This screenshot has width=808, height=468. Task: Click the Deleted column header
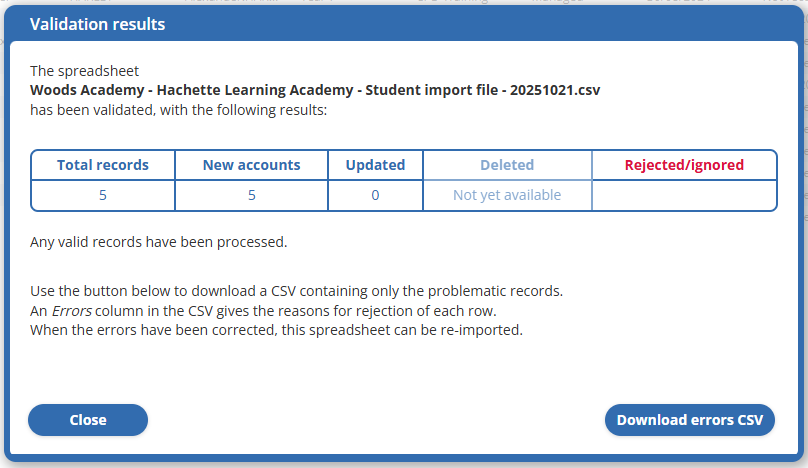click(507, 165)
